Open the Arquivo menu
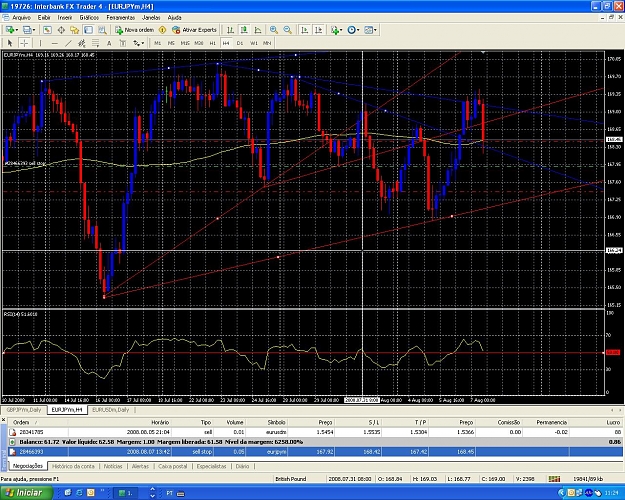Viewport: 625px width, 500px height. click(21, 18)
